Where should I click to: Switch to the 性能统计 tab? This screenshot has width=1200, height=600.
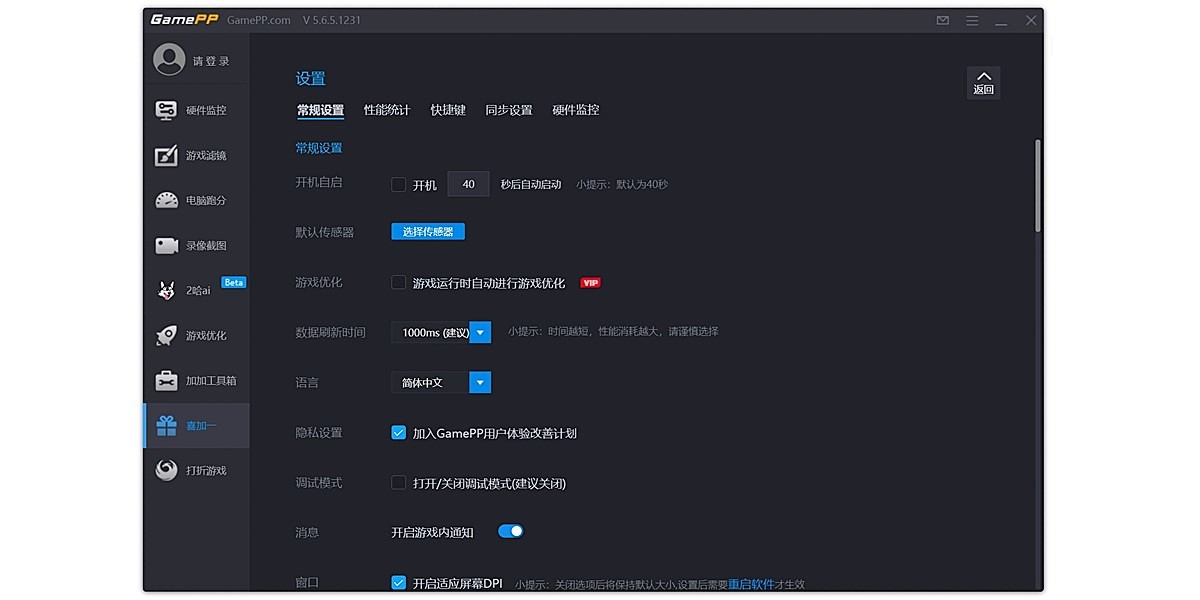click(x=386, y=110)
